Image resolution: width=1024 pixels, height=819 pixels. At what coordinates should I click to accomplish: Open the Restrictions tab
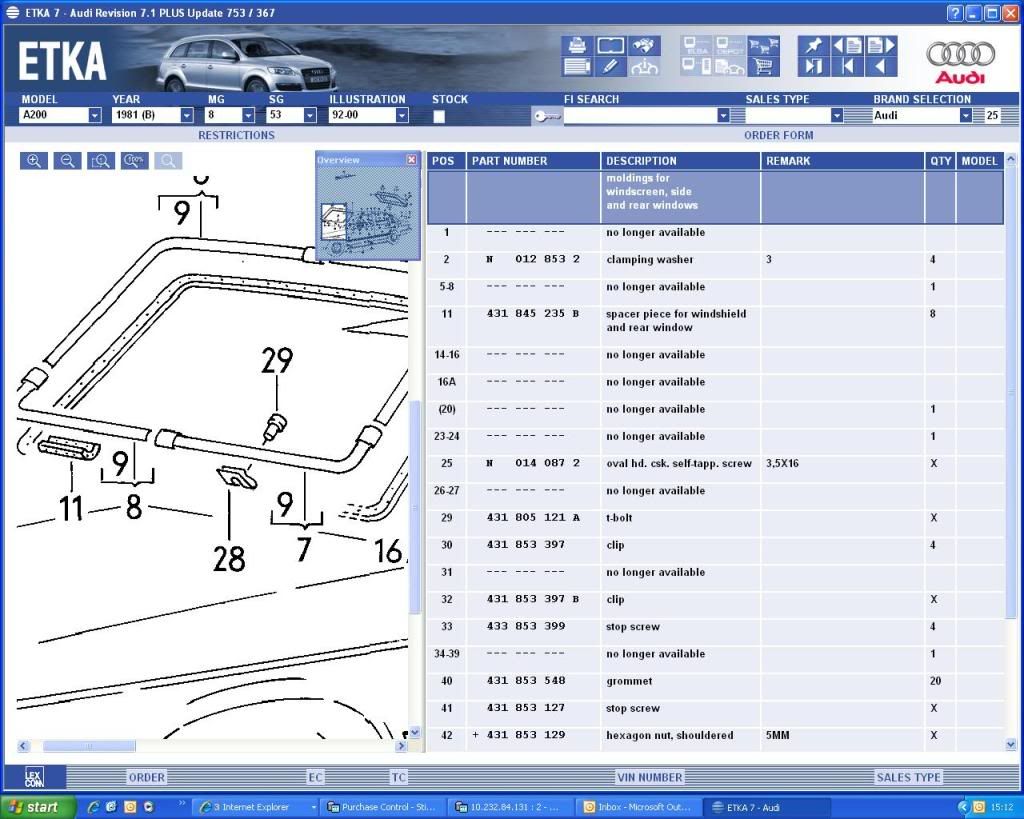236,135
